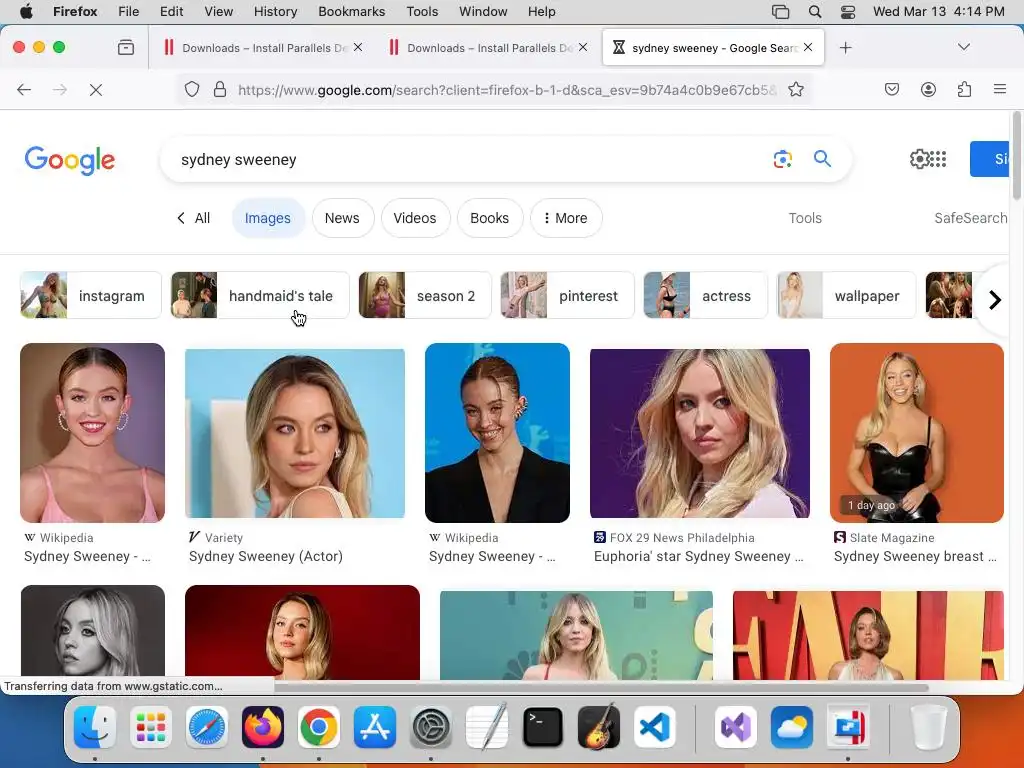Go back to All results

tap(194, 218)
